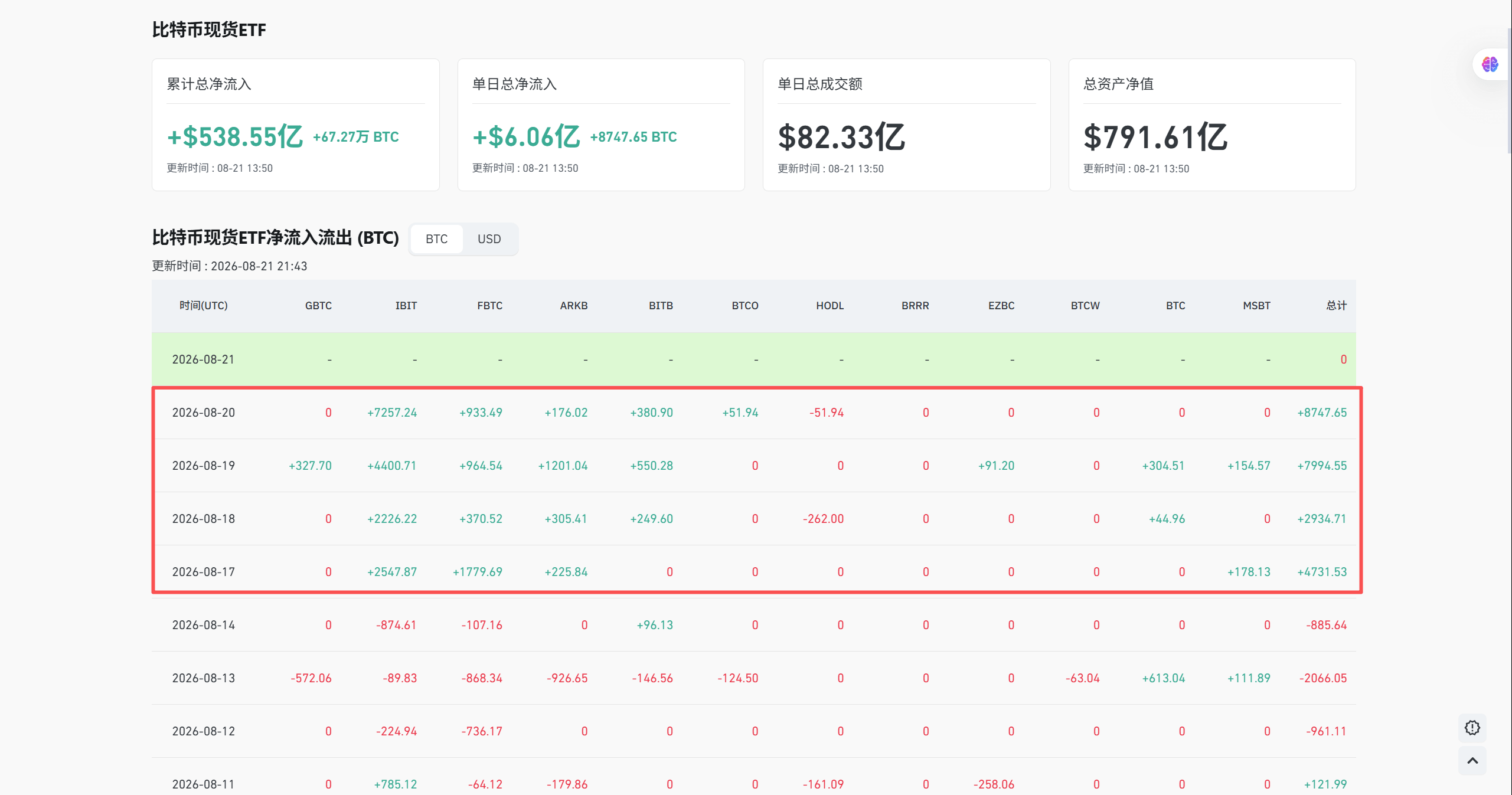
Task: Click the IBIT column header
Action: (406, 306)
